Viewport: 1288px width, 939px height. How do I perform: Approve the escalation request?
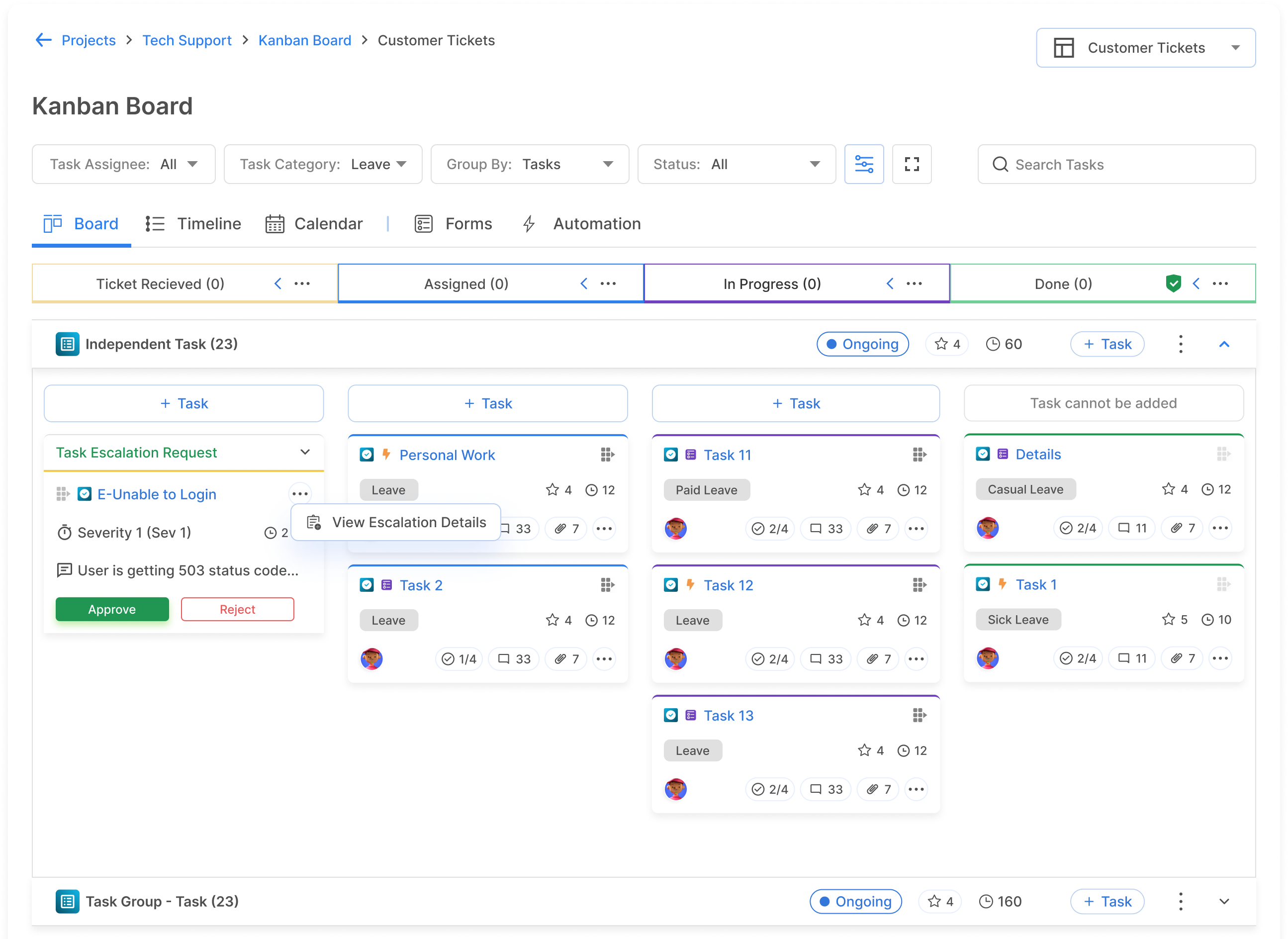coord(112,609)
